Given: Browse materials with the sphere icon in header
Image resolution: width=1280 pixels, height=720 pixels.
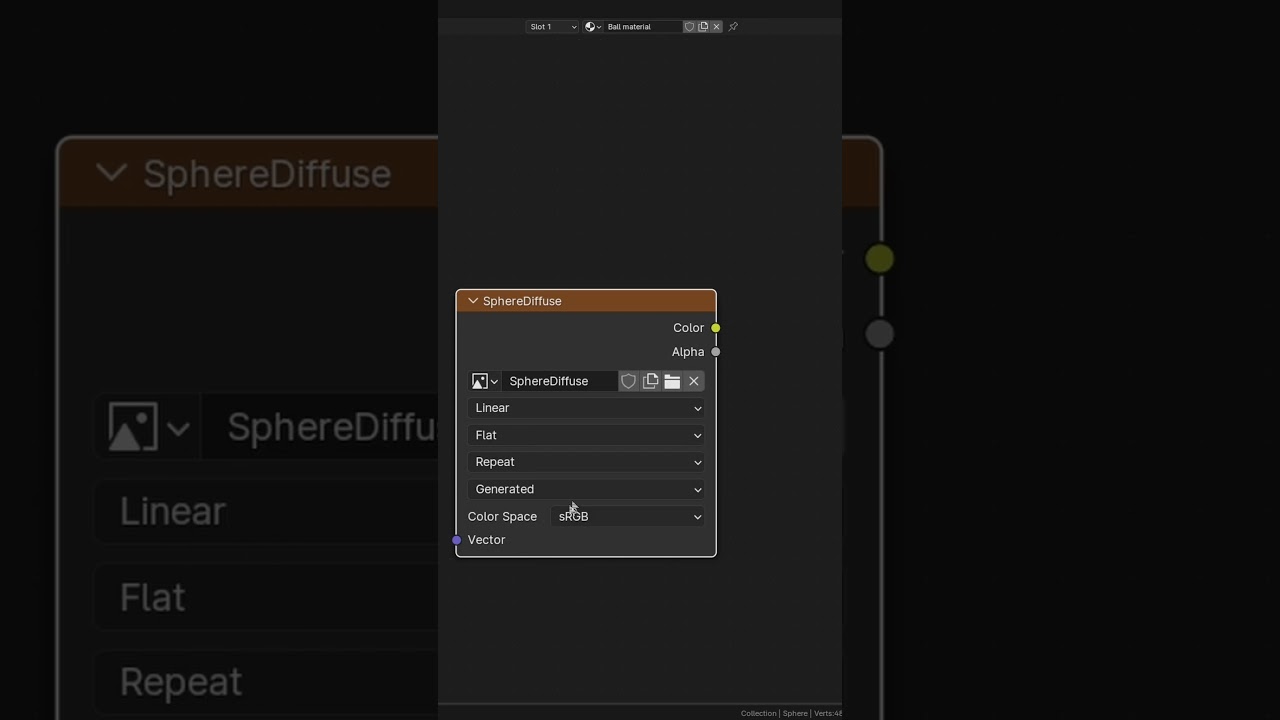Looking at the screenshot, I should pos(592,27).
